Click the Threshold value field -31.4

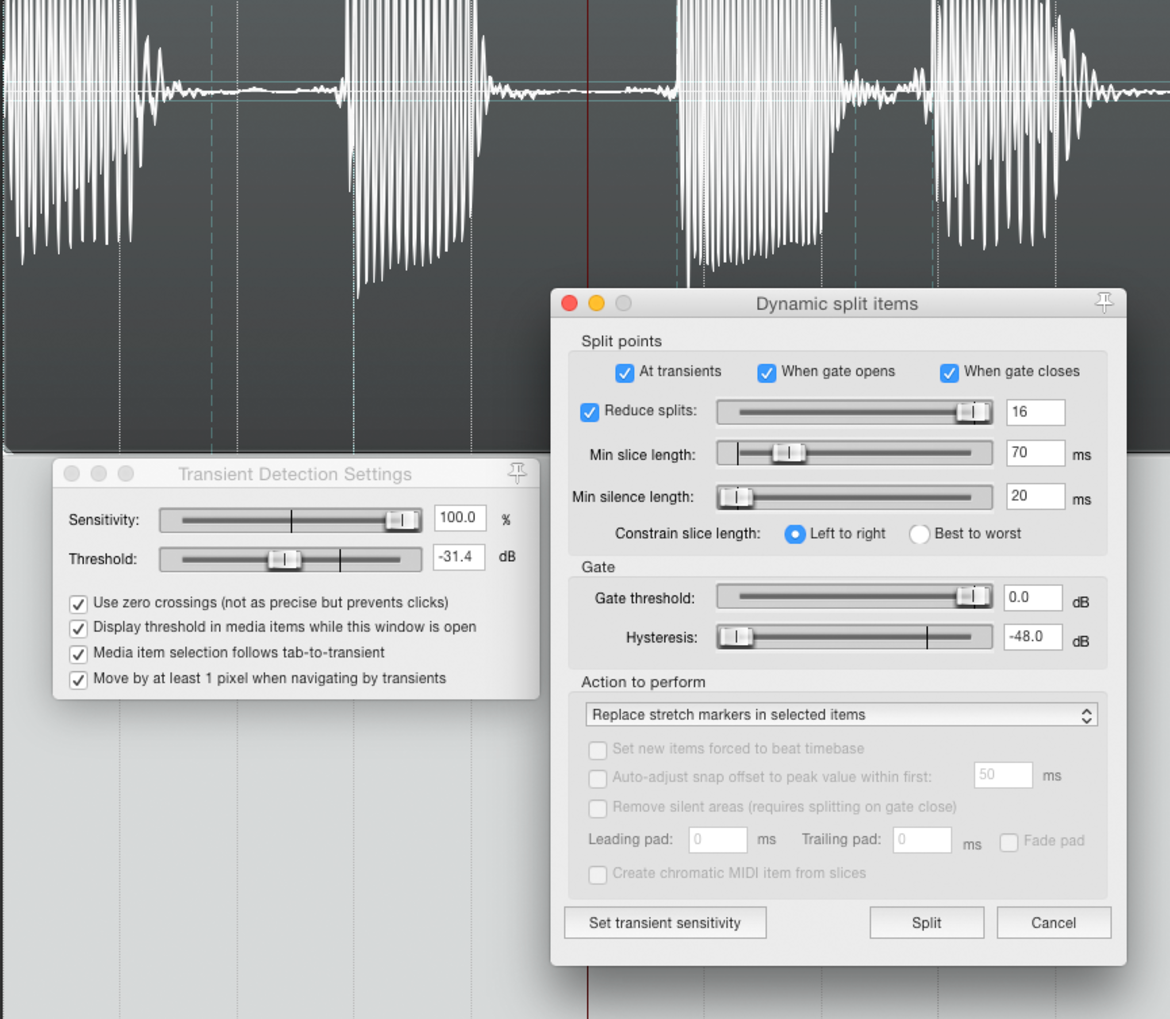[459, 556]
